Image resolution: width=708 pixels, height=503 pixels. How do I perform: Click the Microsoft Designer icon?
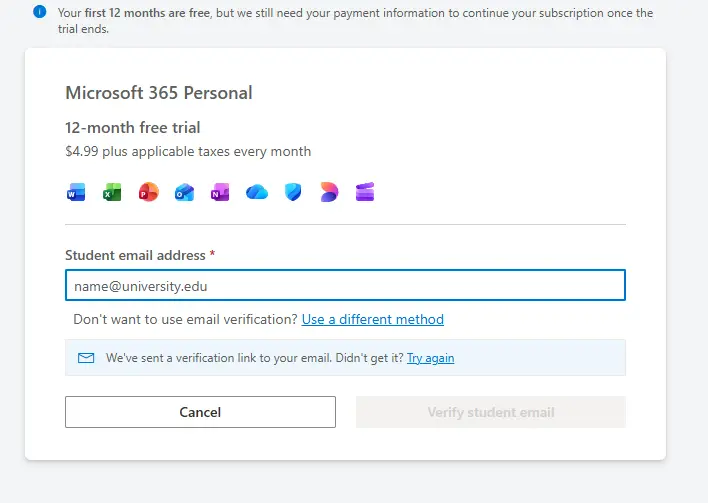329,192
